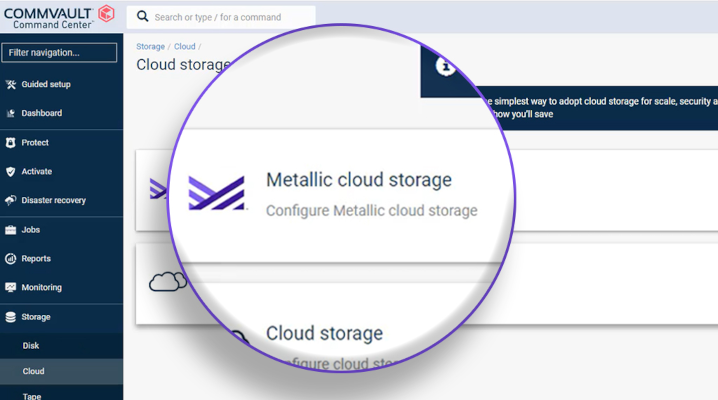Image resolution: width=718 pixels, height=400 pixels.
Task: Click the Disaster recovery icon
Action: 11,200
